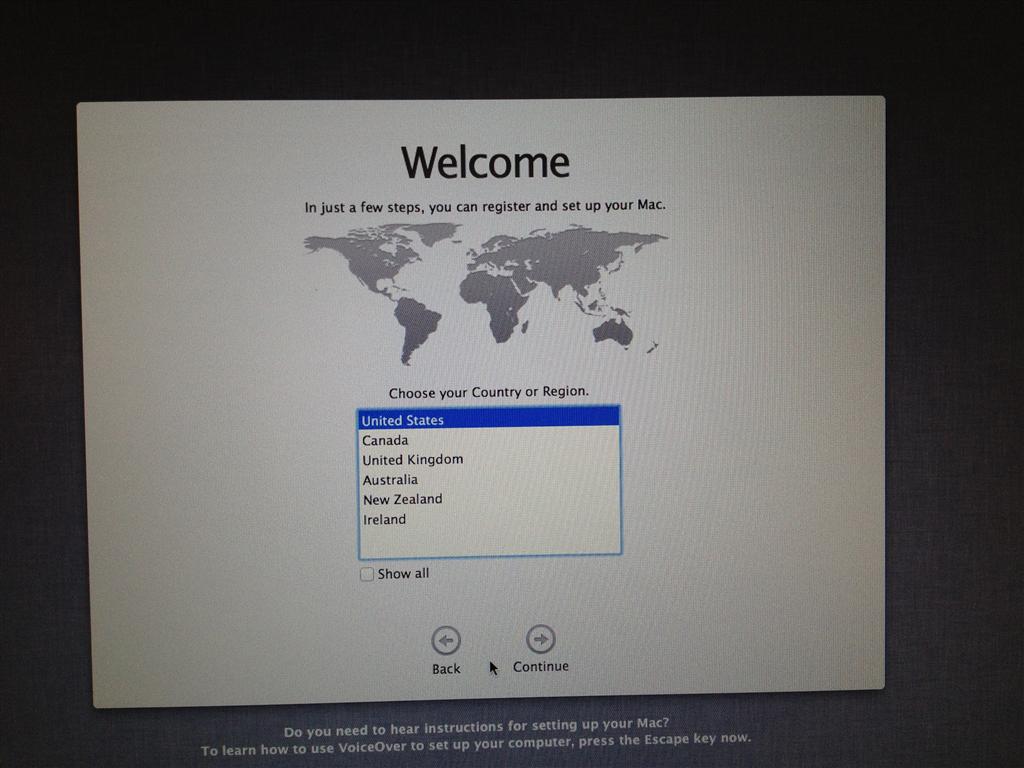Screen dimensions: 1024x768
Task: Select United States in country list
Action: (x=488, y=419)
